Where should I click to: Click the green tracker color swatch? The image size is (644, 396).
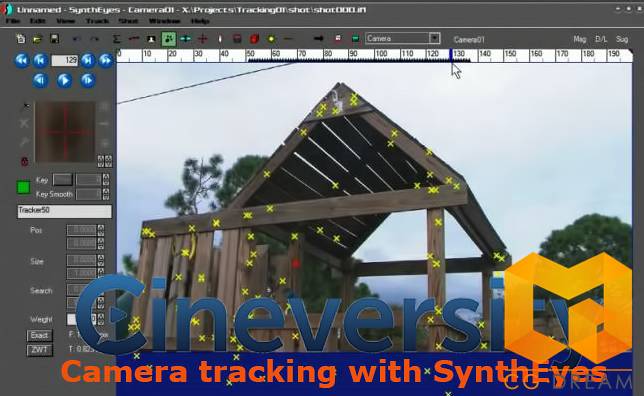[23, 187]
